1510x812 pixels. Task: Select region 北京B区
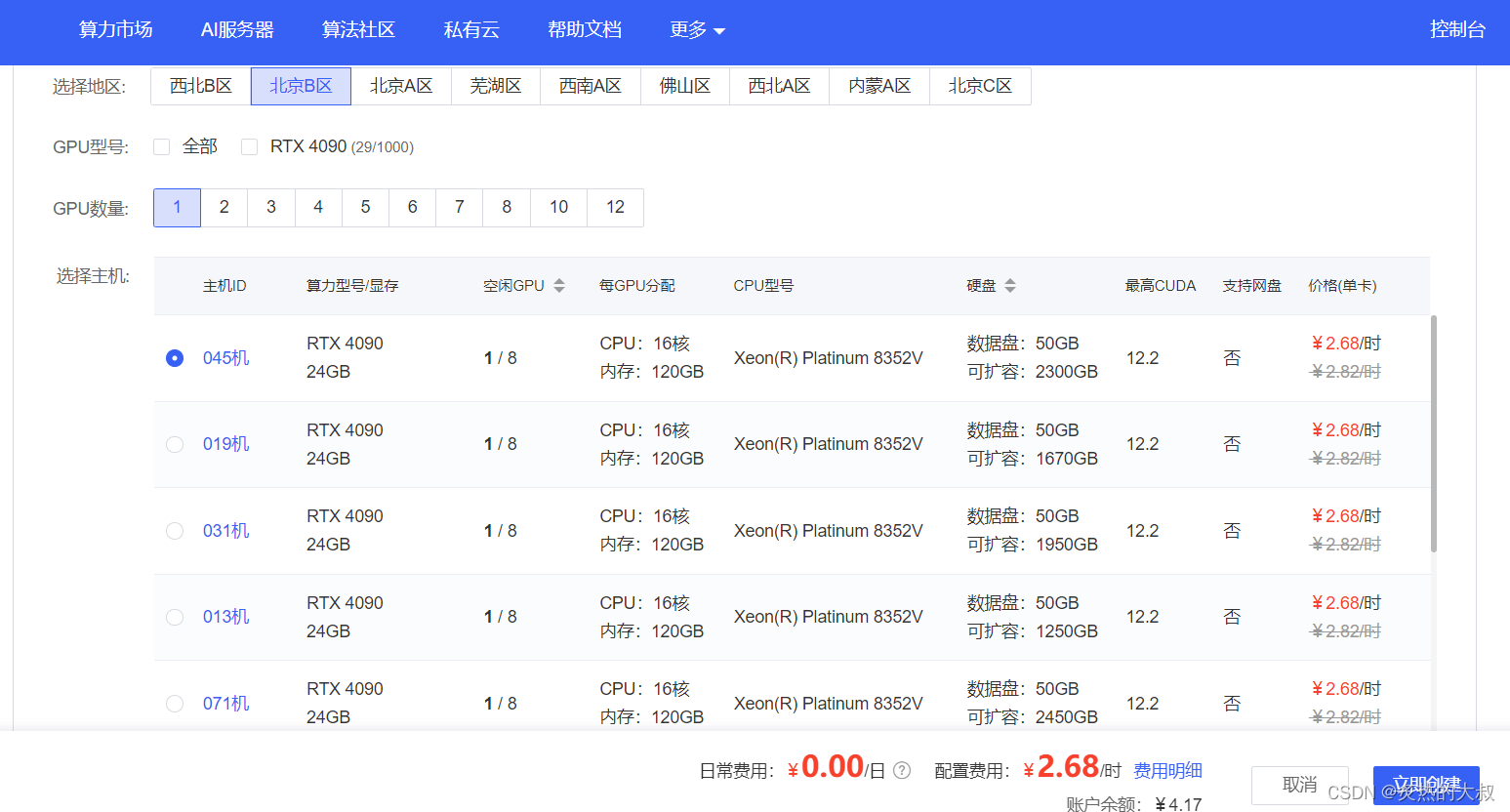pyautogui.click(x=301, y=86)
